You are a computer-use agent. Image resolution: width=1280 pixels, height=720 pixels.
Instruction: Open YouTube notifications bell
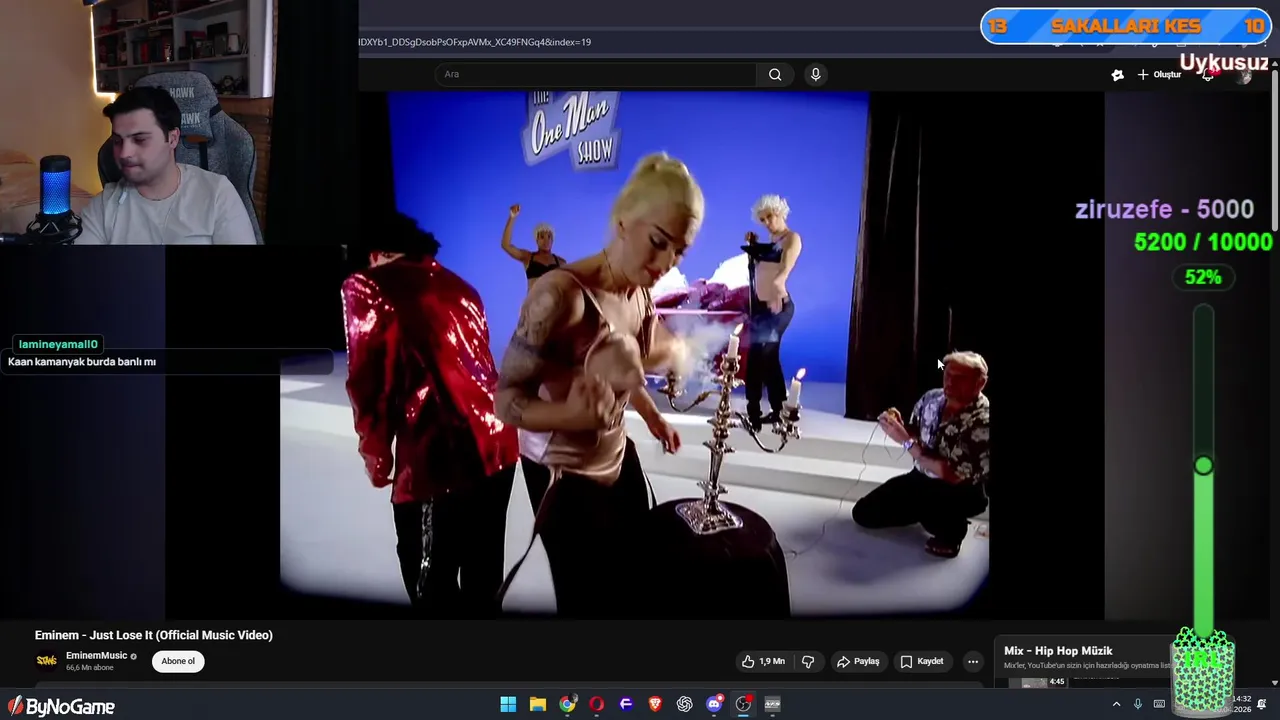1208,75
